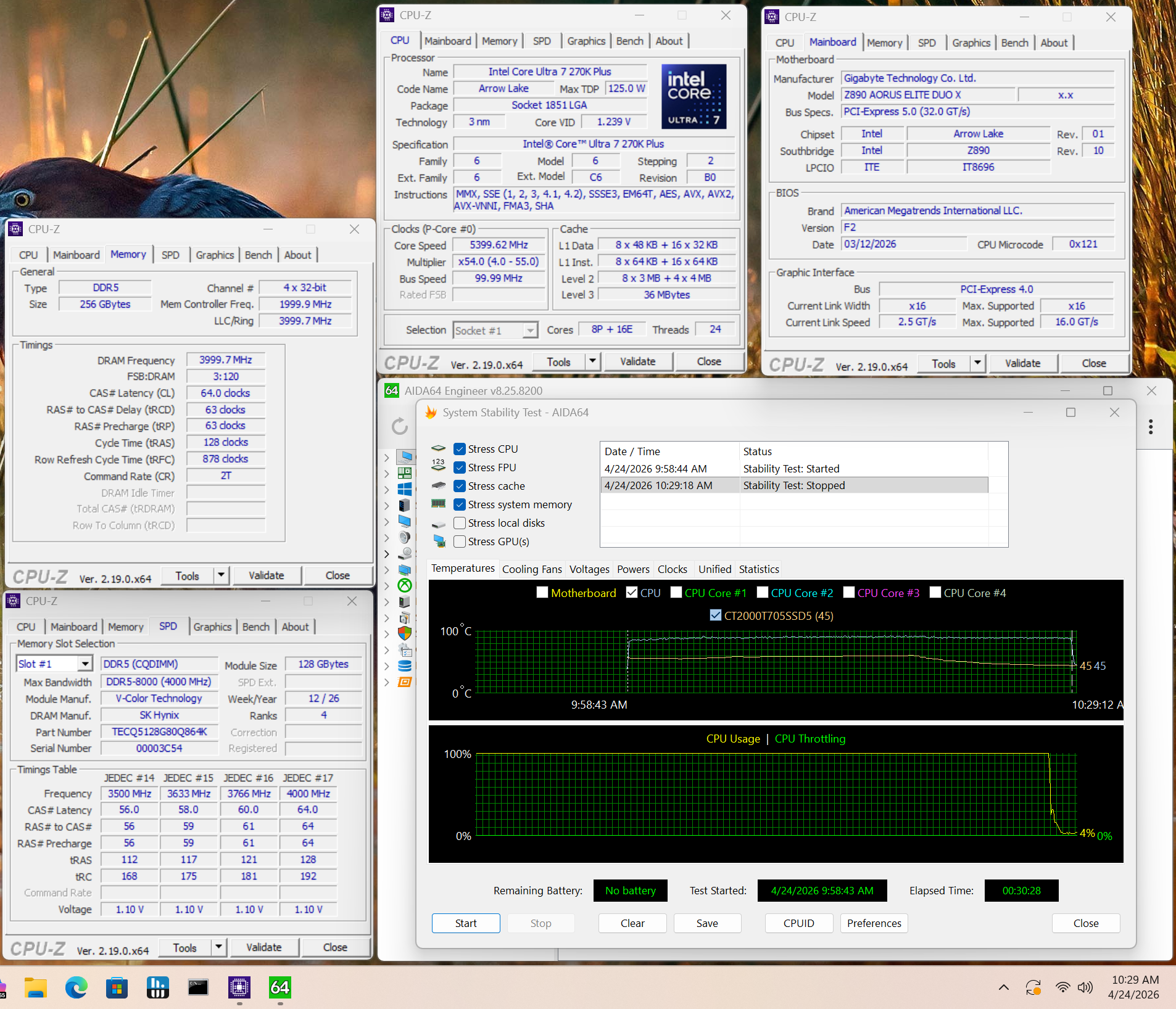Open the Wi-Fi network tray icon
1176x1009 pixels.
tap(1062, 987)
